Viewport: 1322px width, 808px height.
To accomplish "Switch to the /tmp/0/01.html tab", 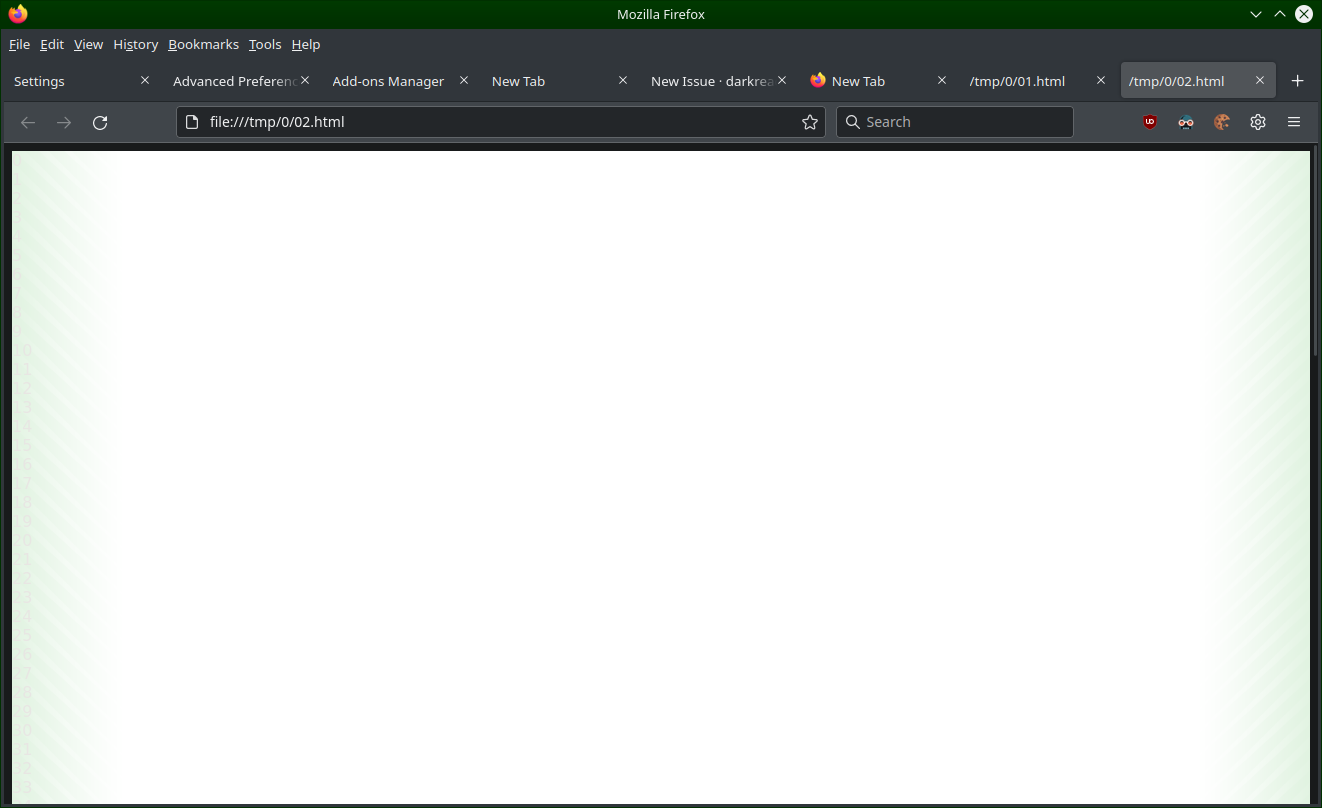I will [x=1017, y=80].
